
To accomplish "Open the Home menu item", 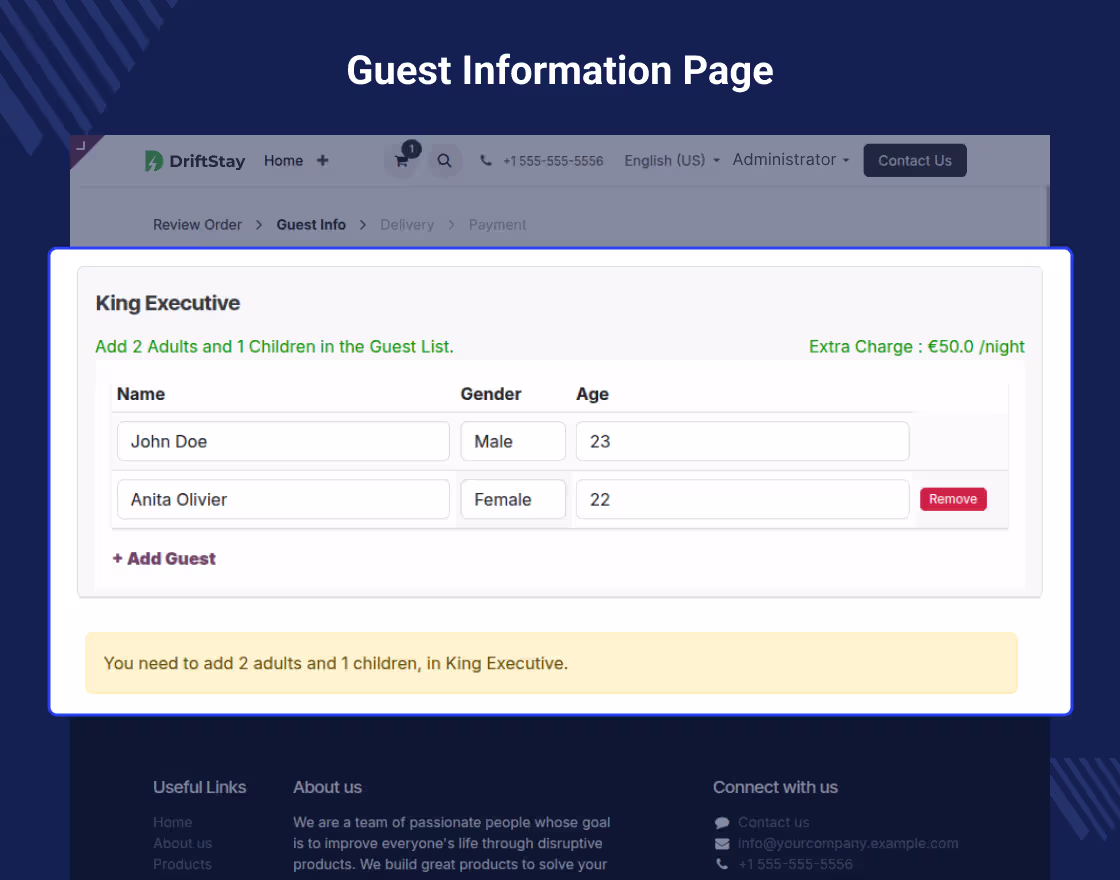I will point(284,161).
